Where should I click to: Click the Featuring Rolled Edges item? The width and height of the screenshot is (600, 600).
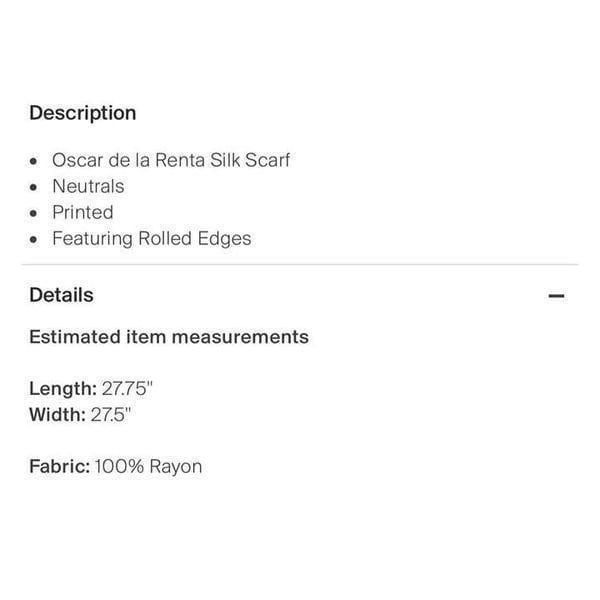pyautogui.click(x=152, y=239)
